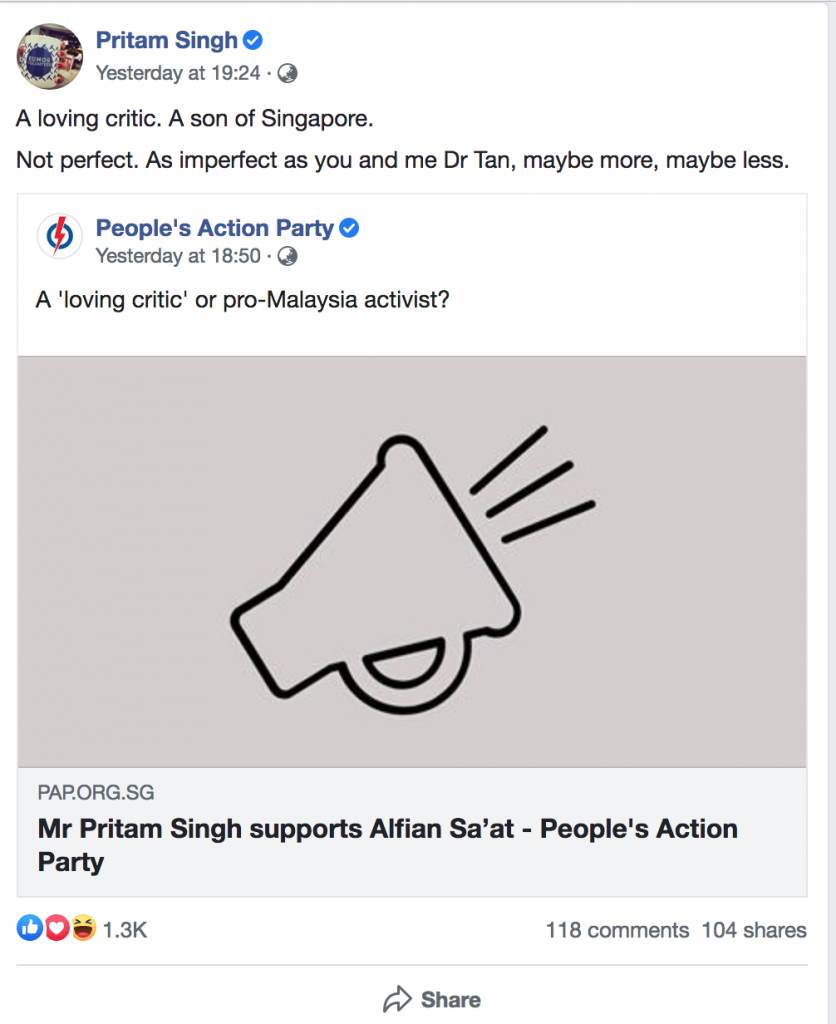Click the People's Action Party verified badge
836x1024 pixels.
[x=349, y=228]
